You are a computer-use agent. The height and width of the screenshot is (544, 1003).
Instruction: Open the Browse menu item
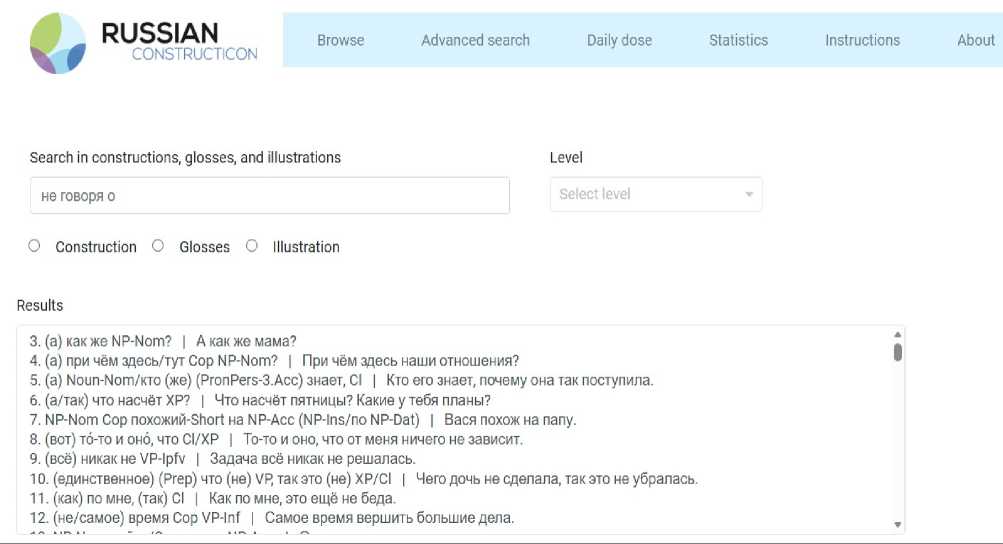point(340,40)
